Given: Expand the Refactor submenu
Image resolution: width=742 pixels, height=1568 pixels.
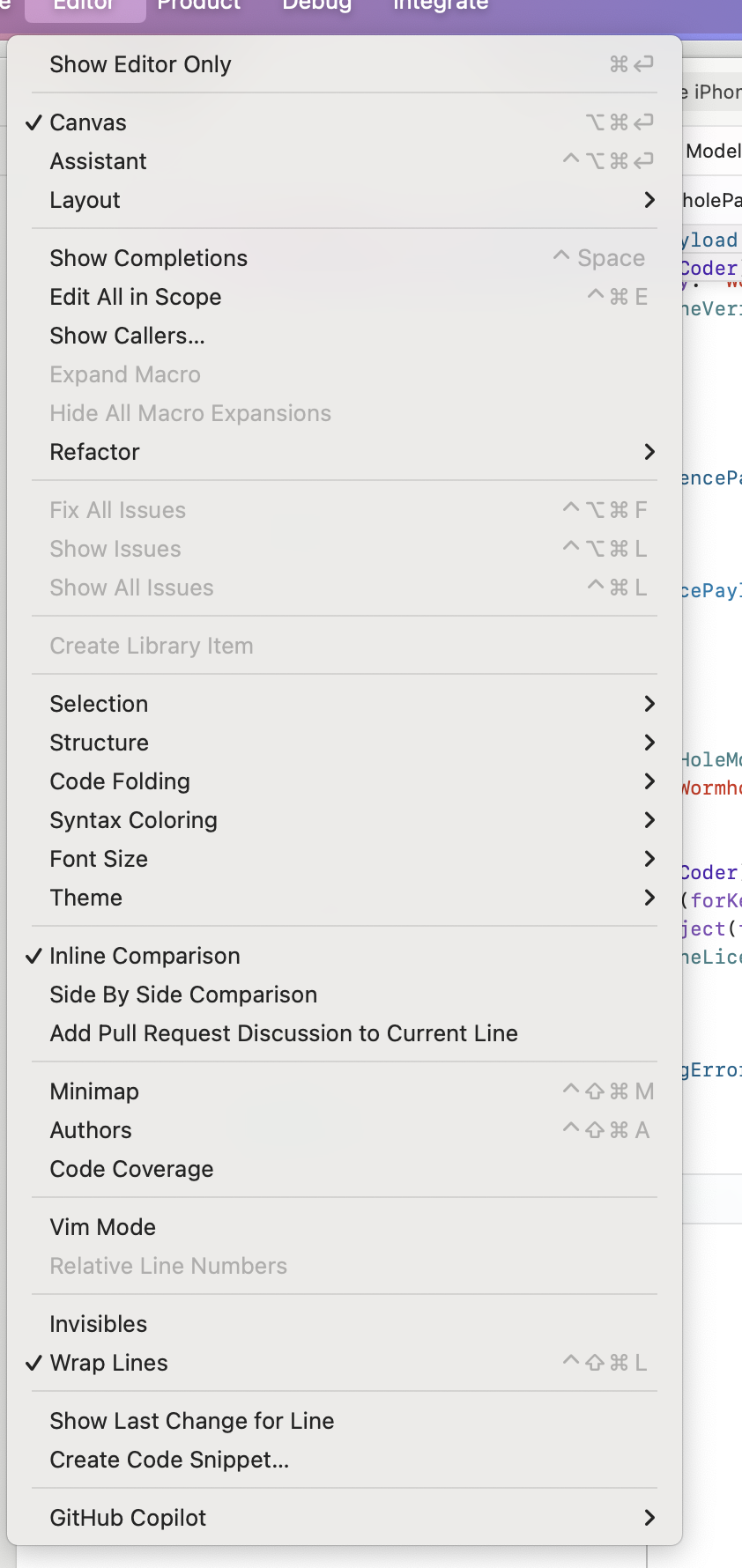Looking at the screenshot, I should [94, 452].
